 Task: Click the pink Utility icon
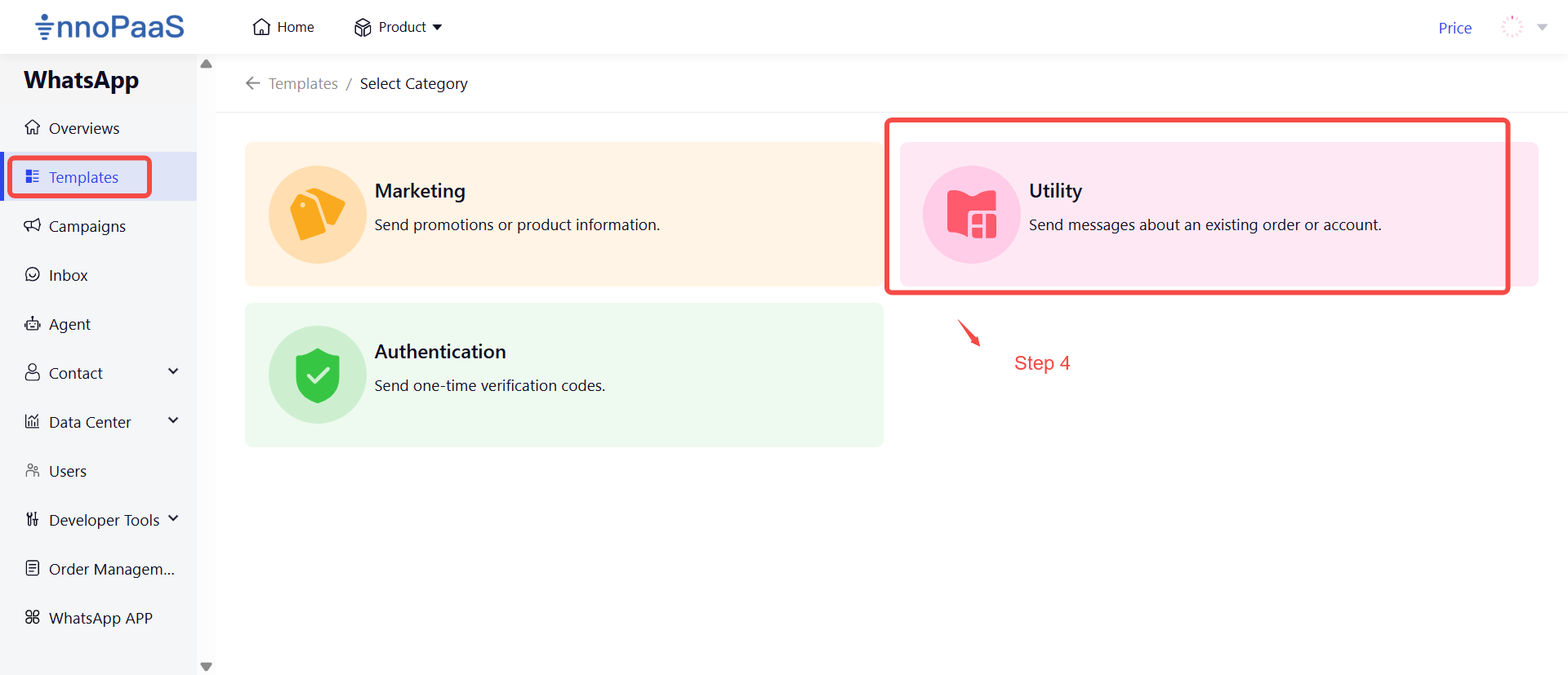point(972,215)
